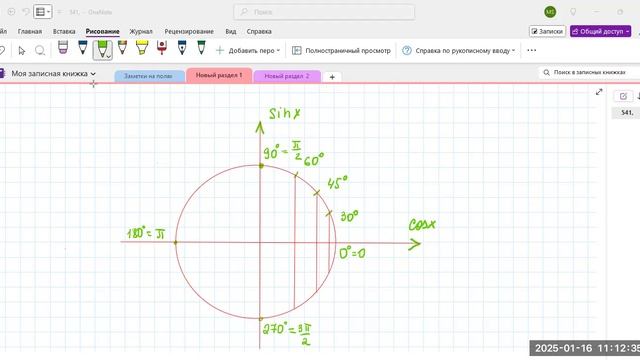Image resolution: width=640 pixels, height=360 pixels.
Task: Open the Журнал ribbon tab
Action: pyautogui.click(x=141, y=31)
